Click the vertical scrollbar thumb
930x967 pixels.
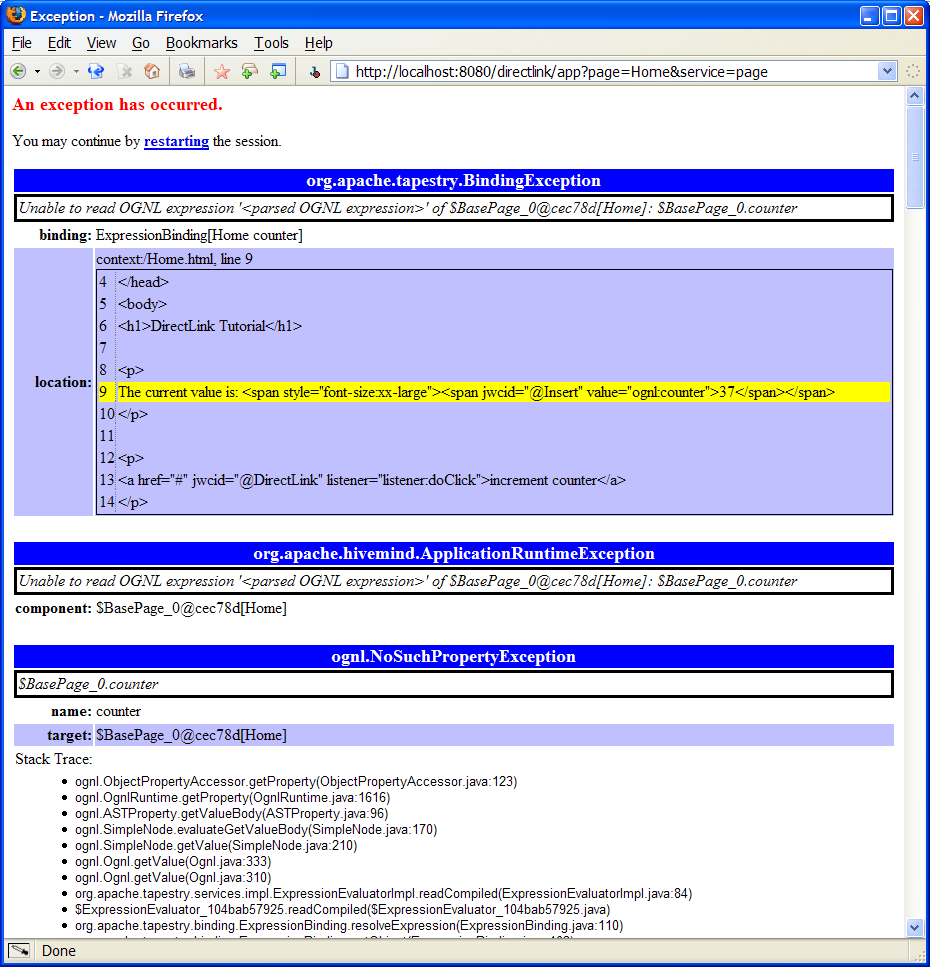[914, 156]
